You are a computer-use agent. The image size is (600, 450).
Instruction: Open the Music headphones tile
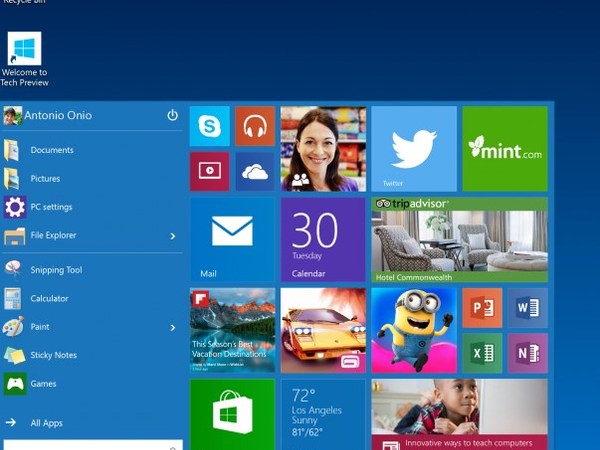(x=255, y=126)
